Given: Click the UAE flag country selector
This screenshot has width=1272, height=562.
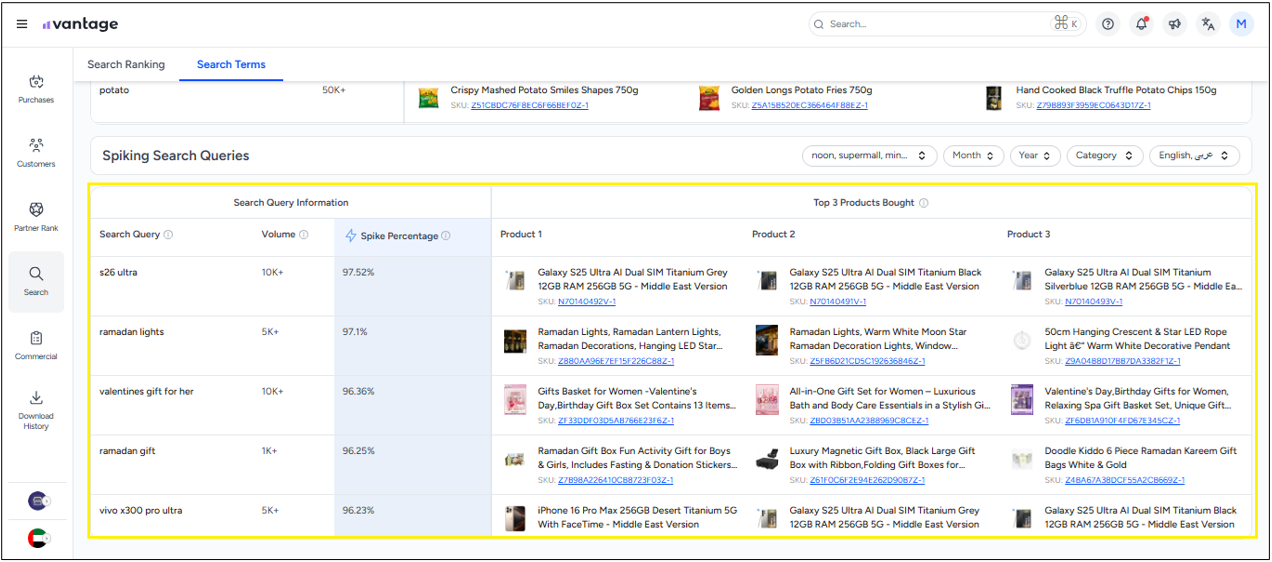Looking at the screenshot, I should click(37, 538).
